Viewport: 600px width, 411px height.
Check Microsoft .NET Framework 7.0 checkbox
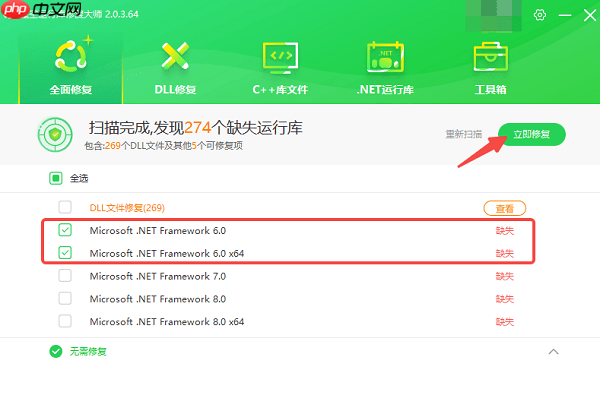[x=65, y=276]
